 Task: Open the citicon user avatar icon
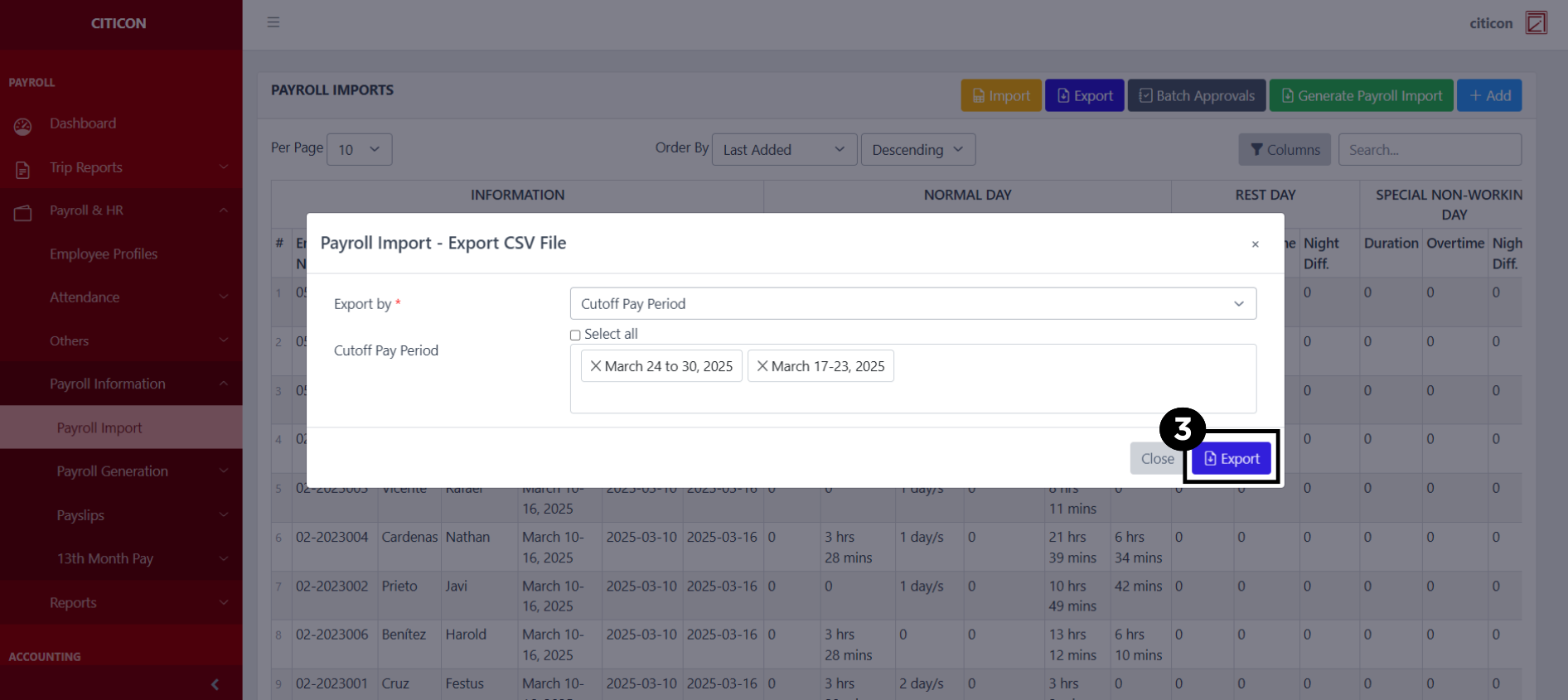pyautogui.click(x=1536, y=22)
